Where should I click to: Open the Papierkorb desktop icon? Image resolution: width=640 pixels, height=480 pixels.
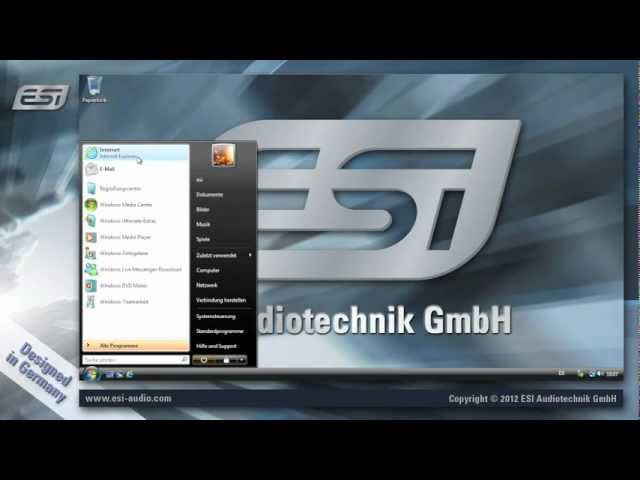(94, 89)
